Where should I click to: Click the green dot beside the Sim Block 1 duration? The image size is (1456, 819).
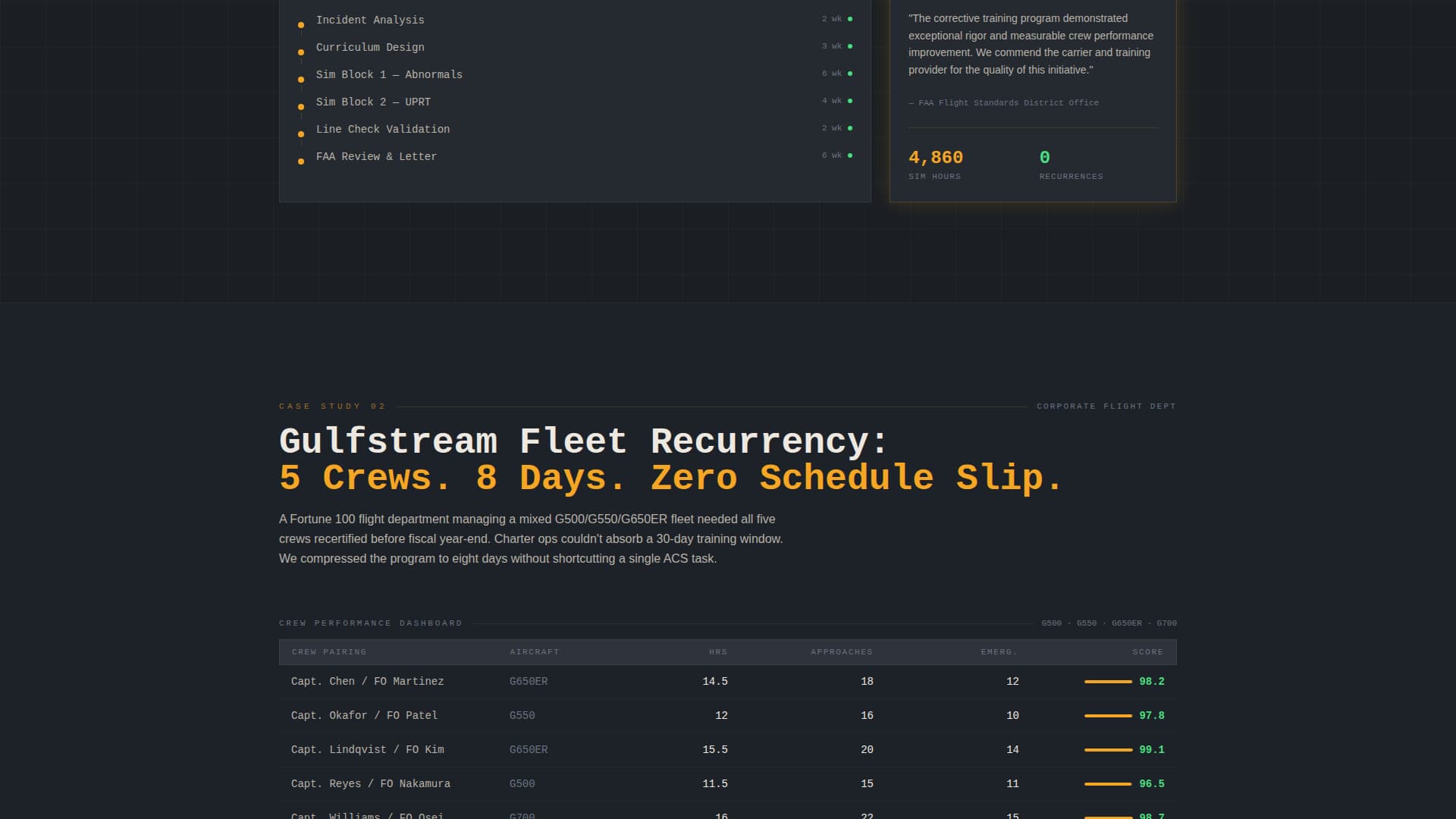tap(850, 74)
